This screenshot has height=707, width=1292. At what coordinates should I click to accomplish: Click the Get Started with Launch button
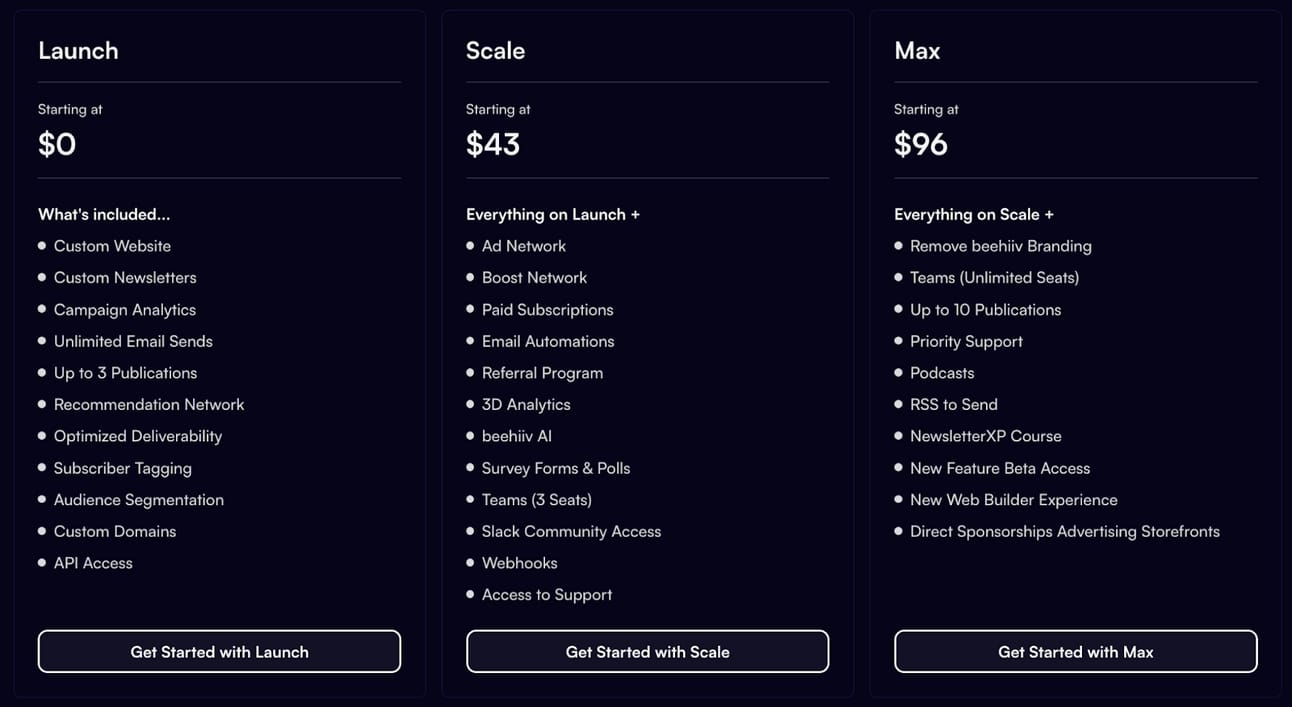219,652
